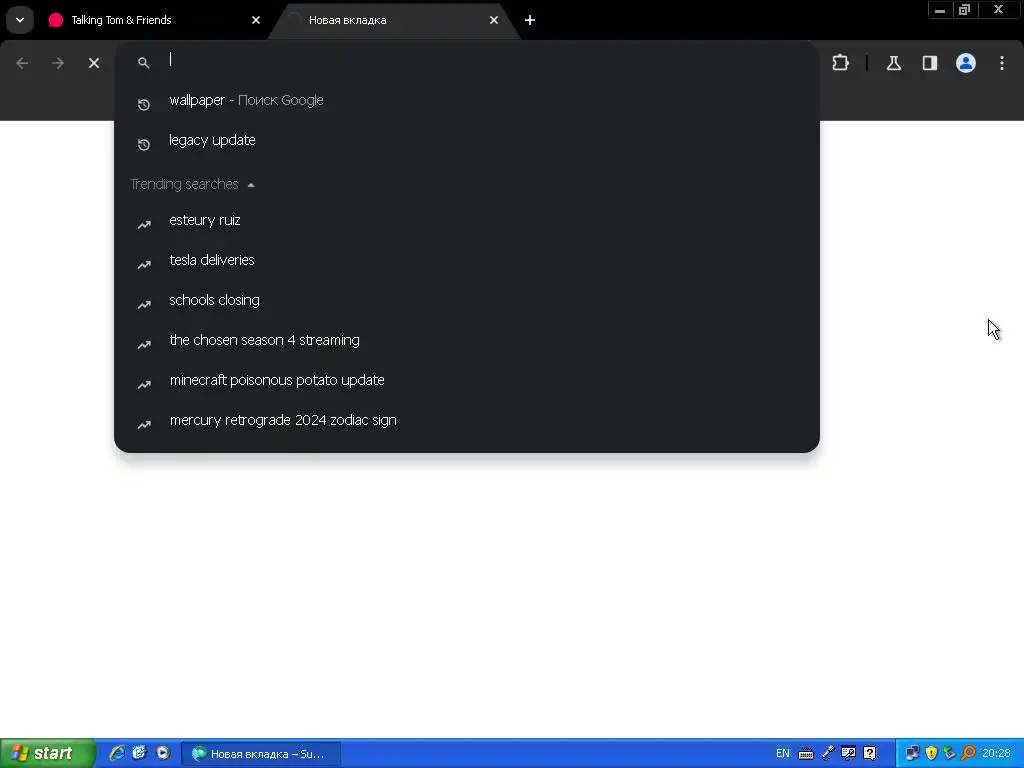Click trending arrow icon beside esteury ruiz

(144, 225)
